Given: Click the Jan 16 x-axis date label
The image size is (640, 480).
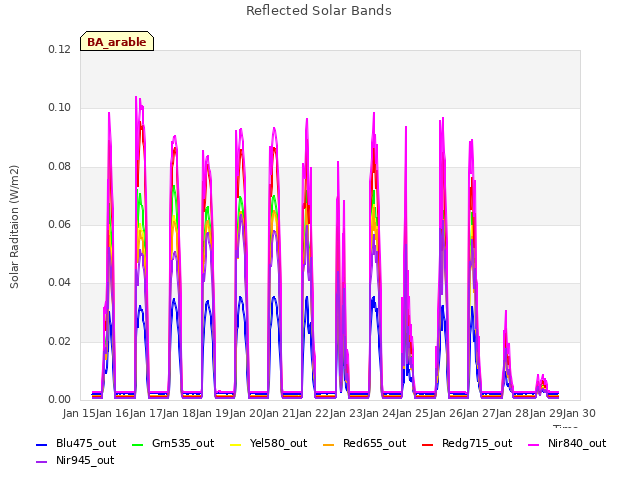Looking at the screenshot, I should pos(113,413).
